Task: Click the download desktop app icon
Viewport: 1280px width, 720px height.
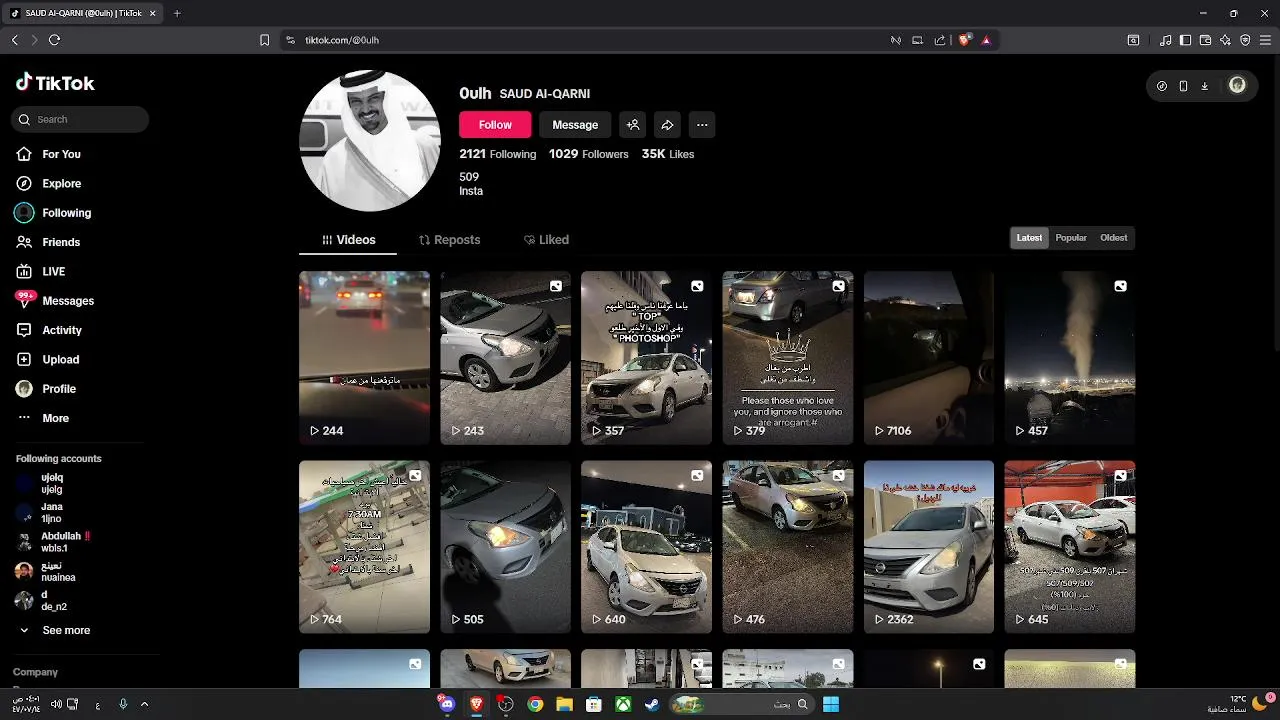Action: pyautogui.click(x=1204, y=86)
